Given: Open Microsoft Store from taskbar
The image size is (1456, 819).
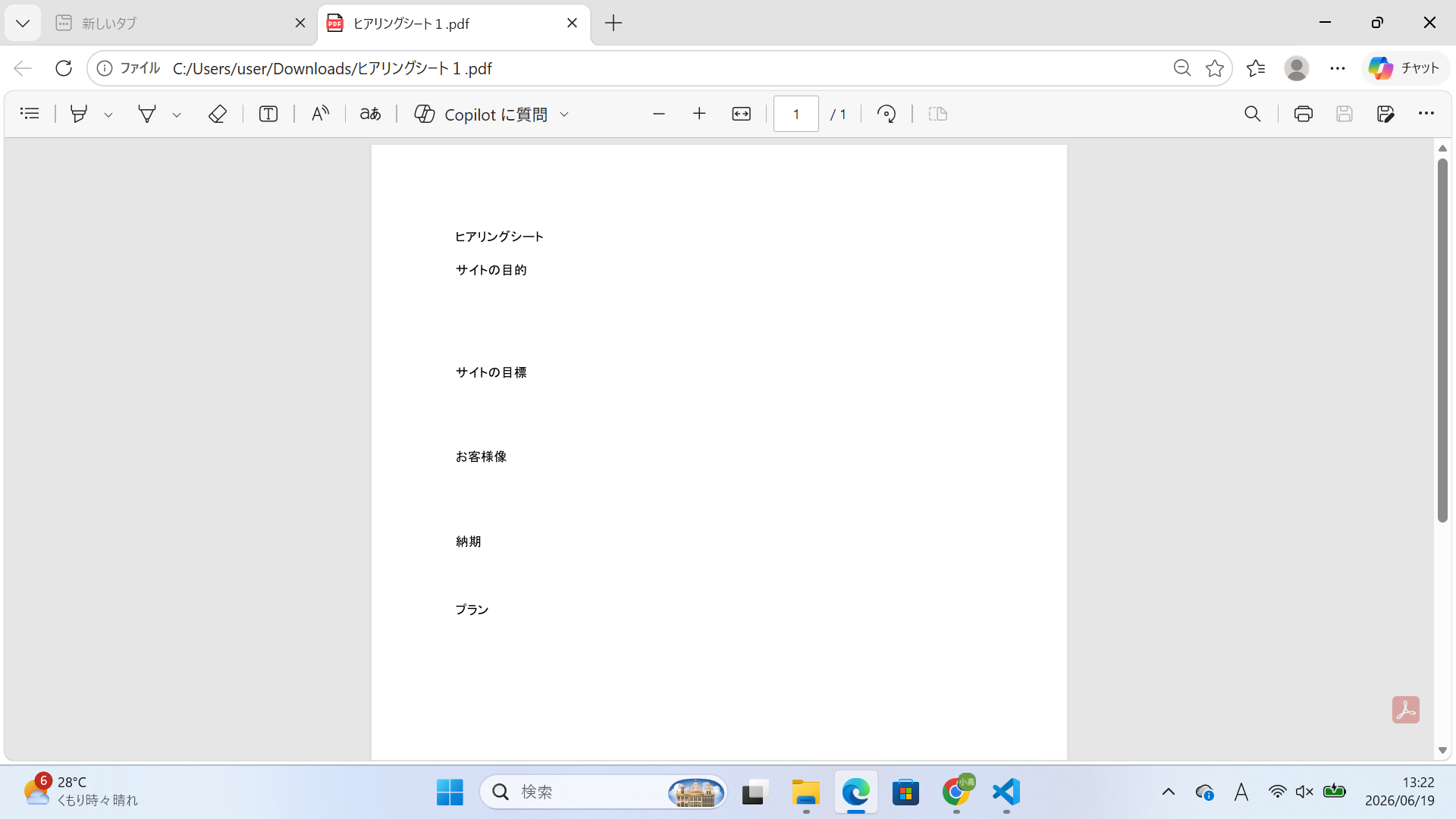Looking at the screenshot, I should coord(906,792).
